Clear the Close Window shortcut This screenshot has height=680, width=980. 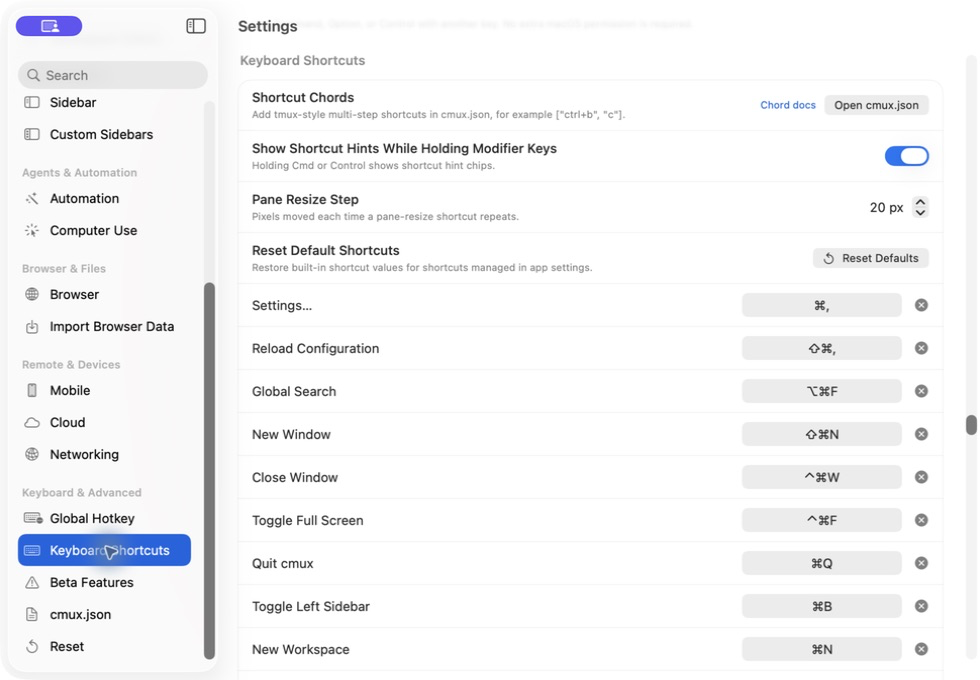921,478
